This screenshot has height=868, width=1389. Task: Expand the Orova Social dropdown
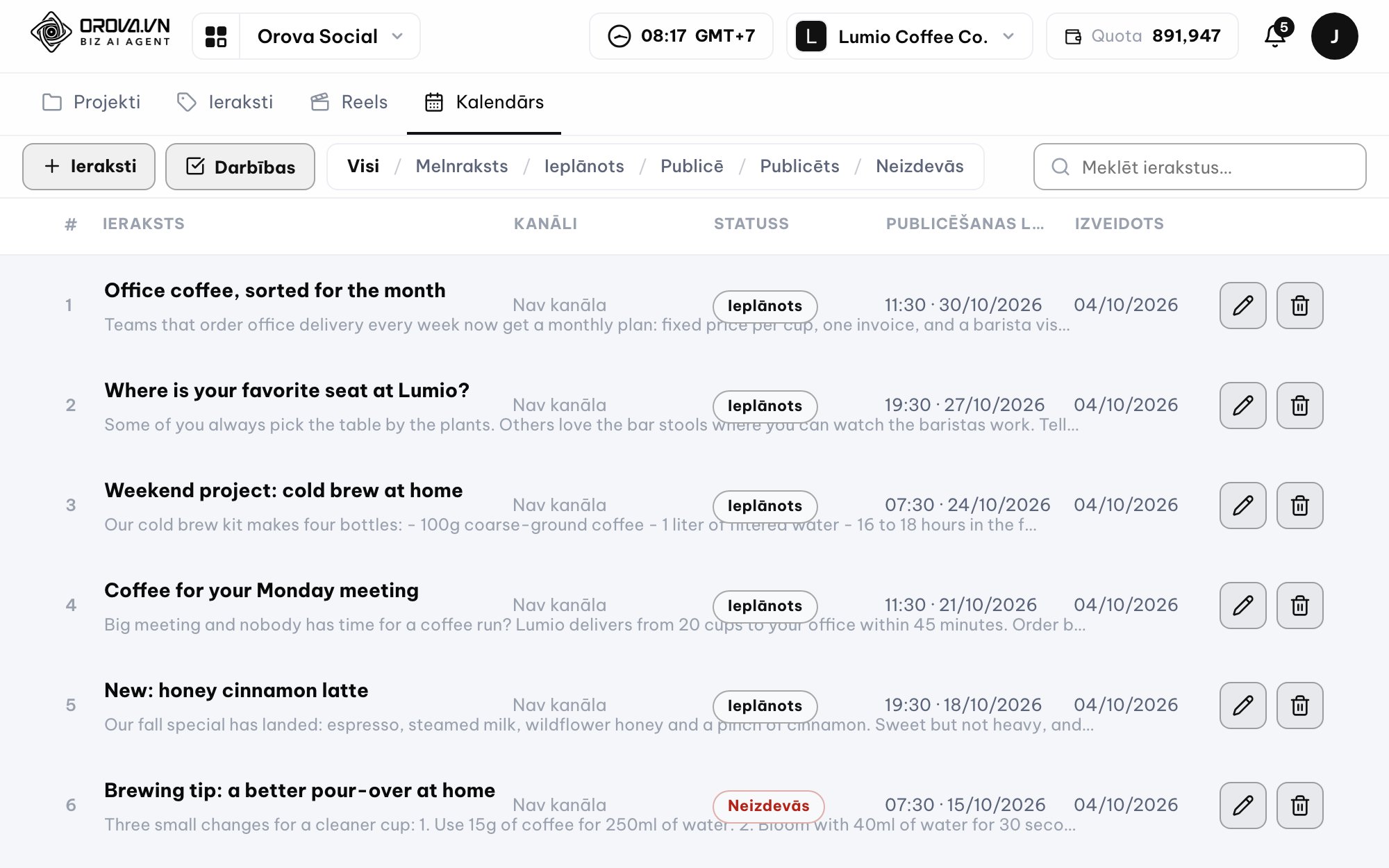pos(330,36)
